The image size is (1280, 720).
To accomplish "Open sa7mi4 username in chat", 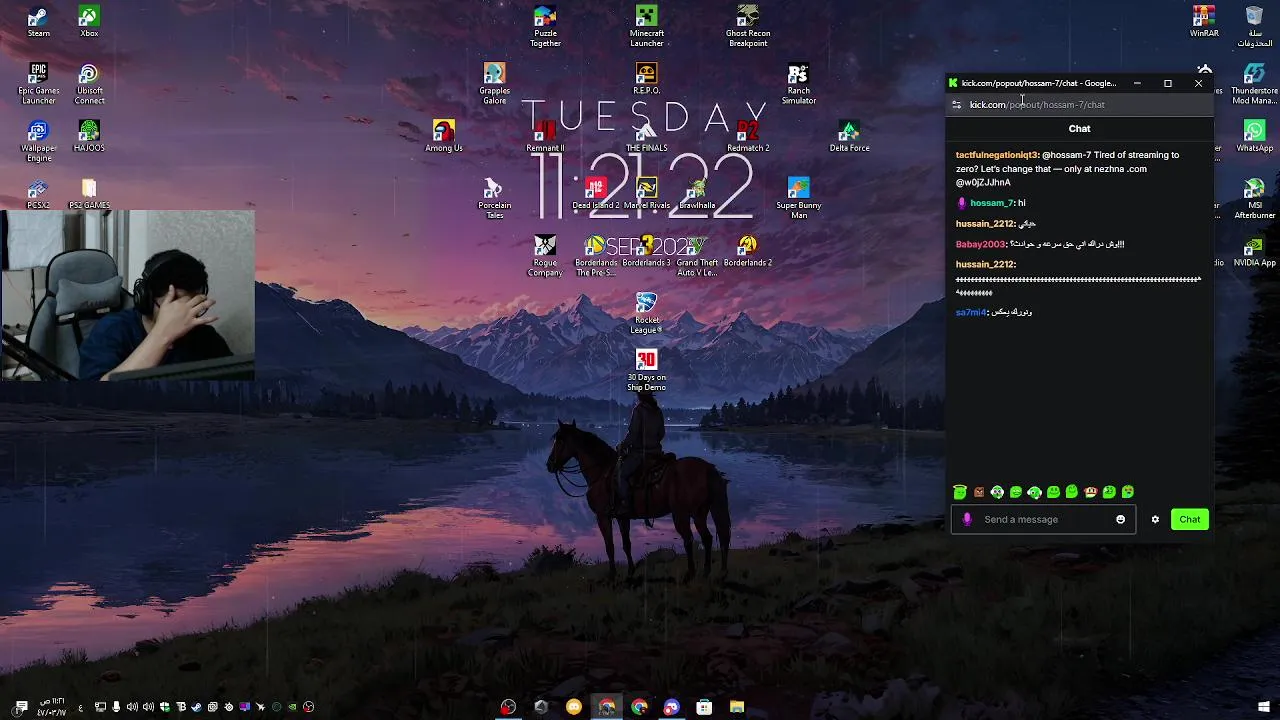I will (x=971, y=312).
